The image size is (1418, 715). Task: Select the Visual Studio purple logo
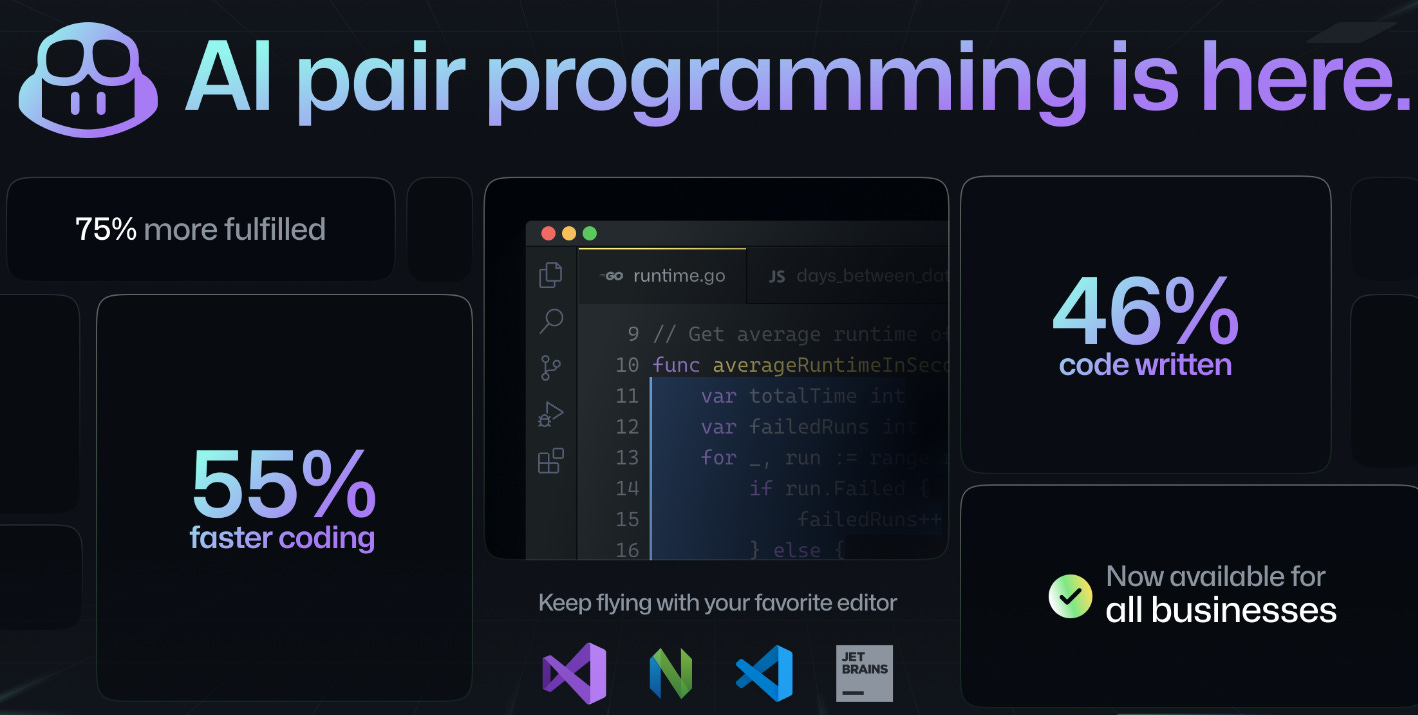[x=573, y=673]
